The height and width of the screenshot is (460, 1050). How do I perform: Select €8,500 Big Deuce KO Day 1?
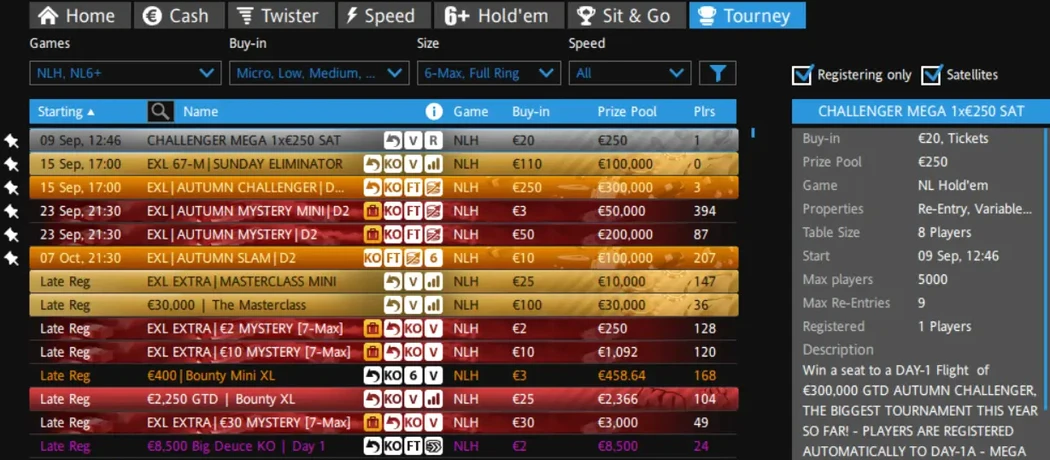(384, 446)
